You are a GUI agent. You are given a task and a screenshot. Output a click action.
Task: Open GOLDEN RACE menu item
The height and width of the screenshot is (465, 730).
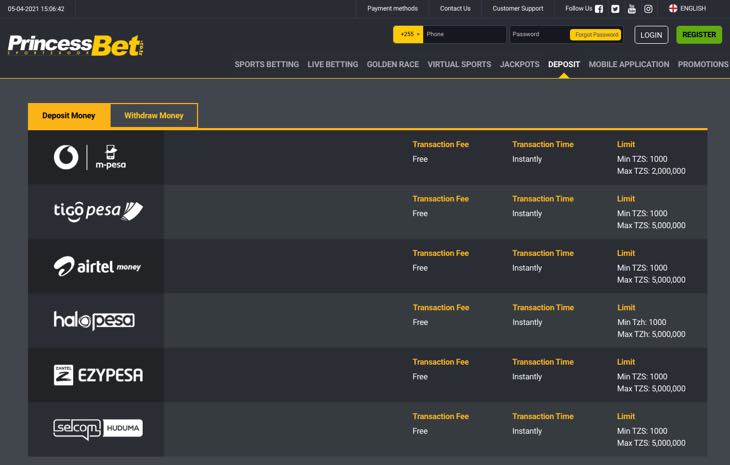393,64
